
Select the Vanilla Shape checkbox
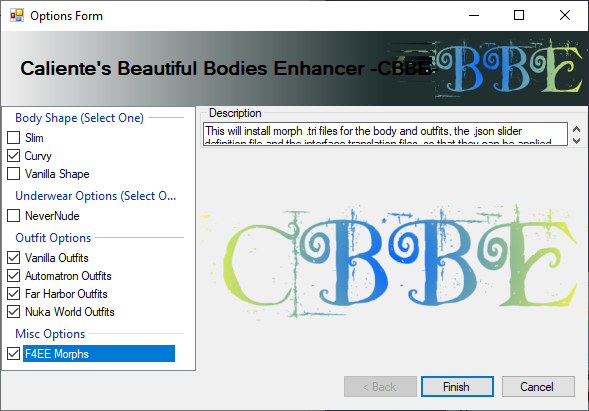click(14, 174)
